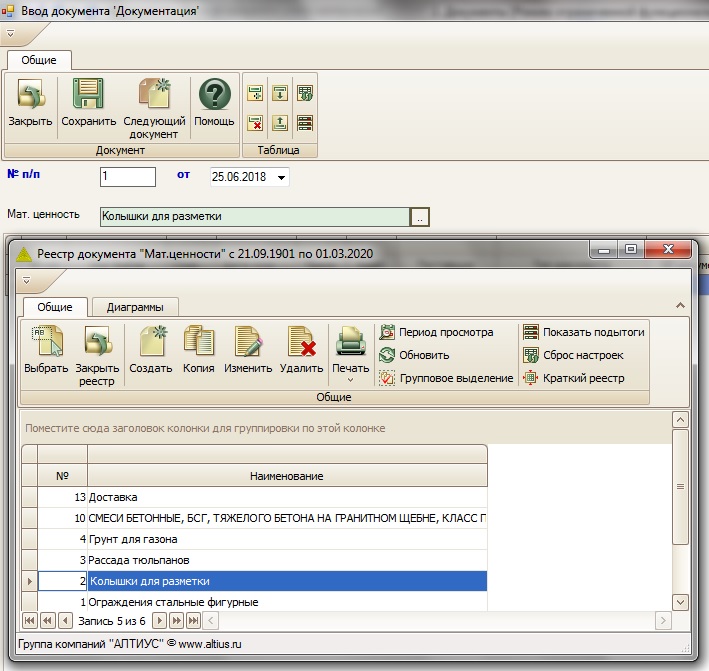The width and height of the screenshot is (709, 671).
Task: Duplicate record with Копия icon
Action: coord(199,341)
